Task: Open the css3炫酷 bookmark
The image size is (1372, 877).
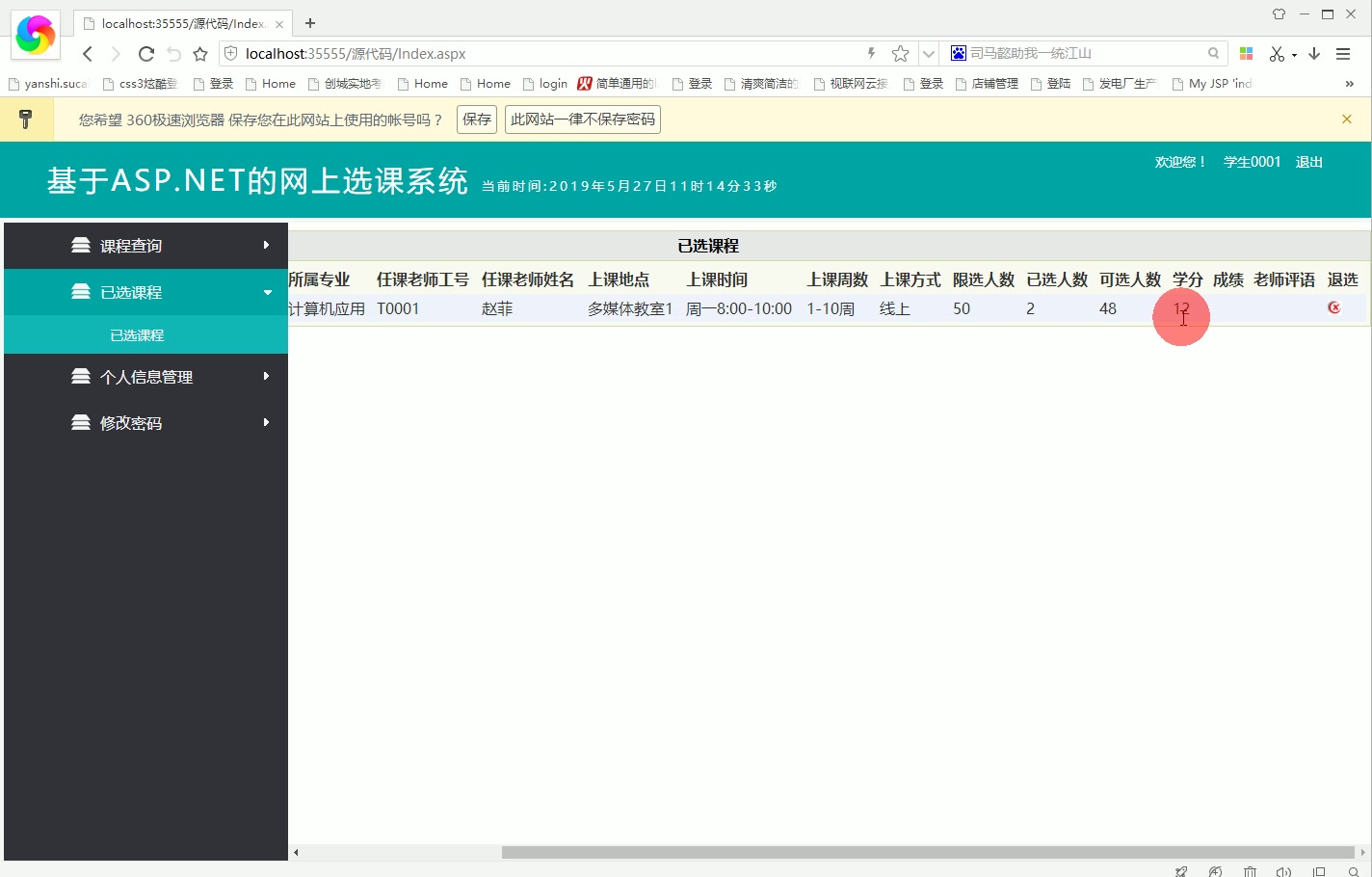Action: pyautogui.click(x=140, y=84)
